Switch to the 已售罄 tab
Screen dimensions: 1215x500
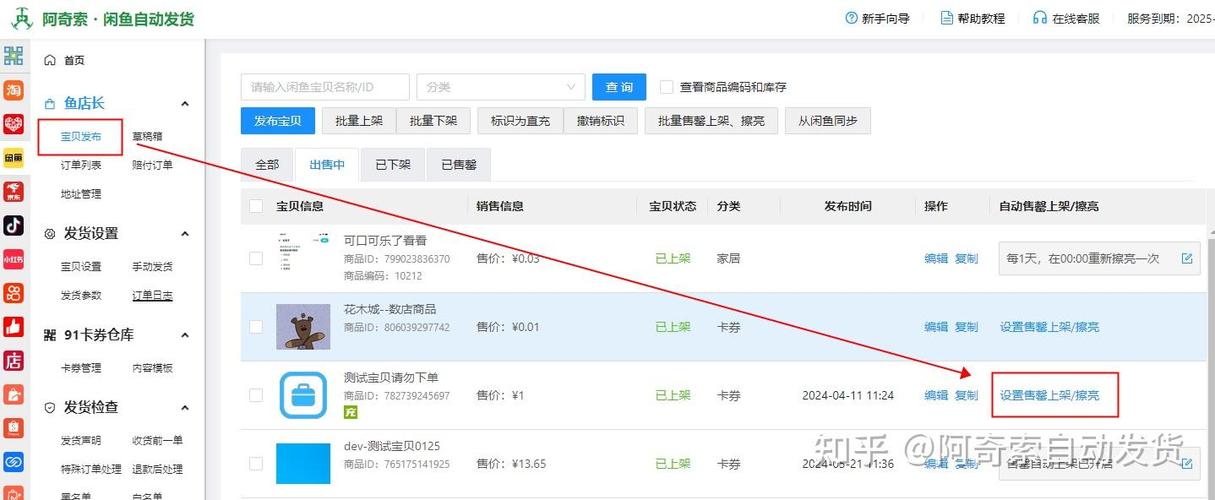coord(459,165)
